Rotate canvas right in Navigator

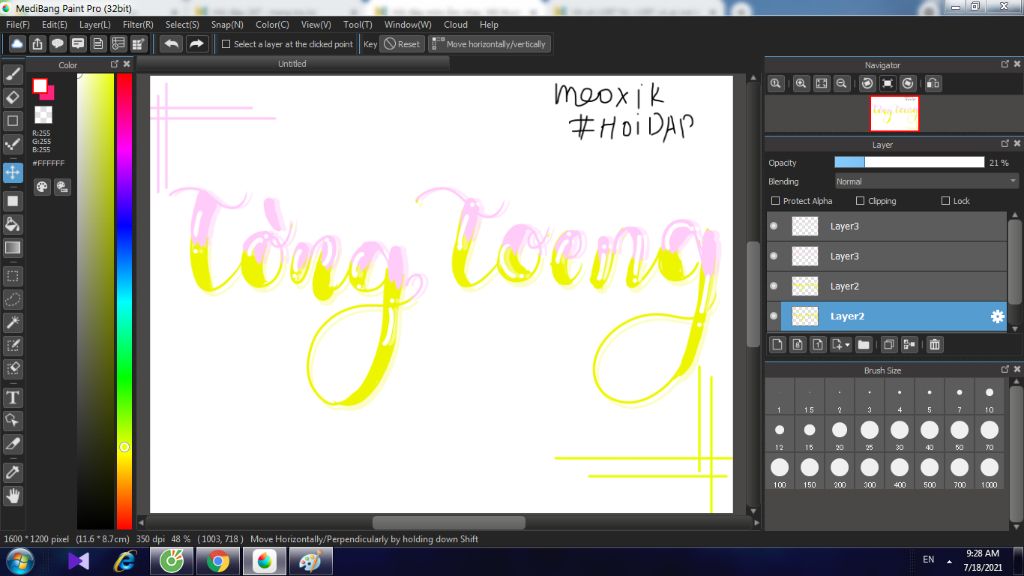908,84
